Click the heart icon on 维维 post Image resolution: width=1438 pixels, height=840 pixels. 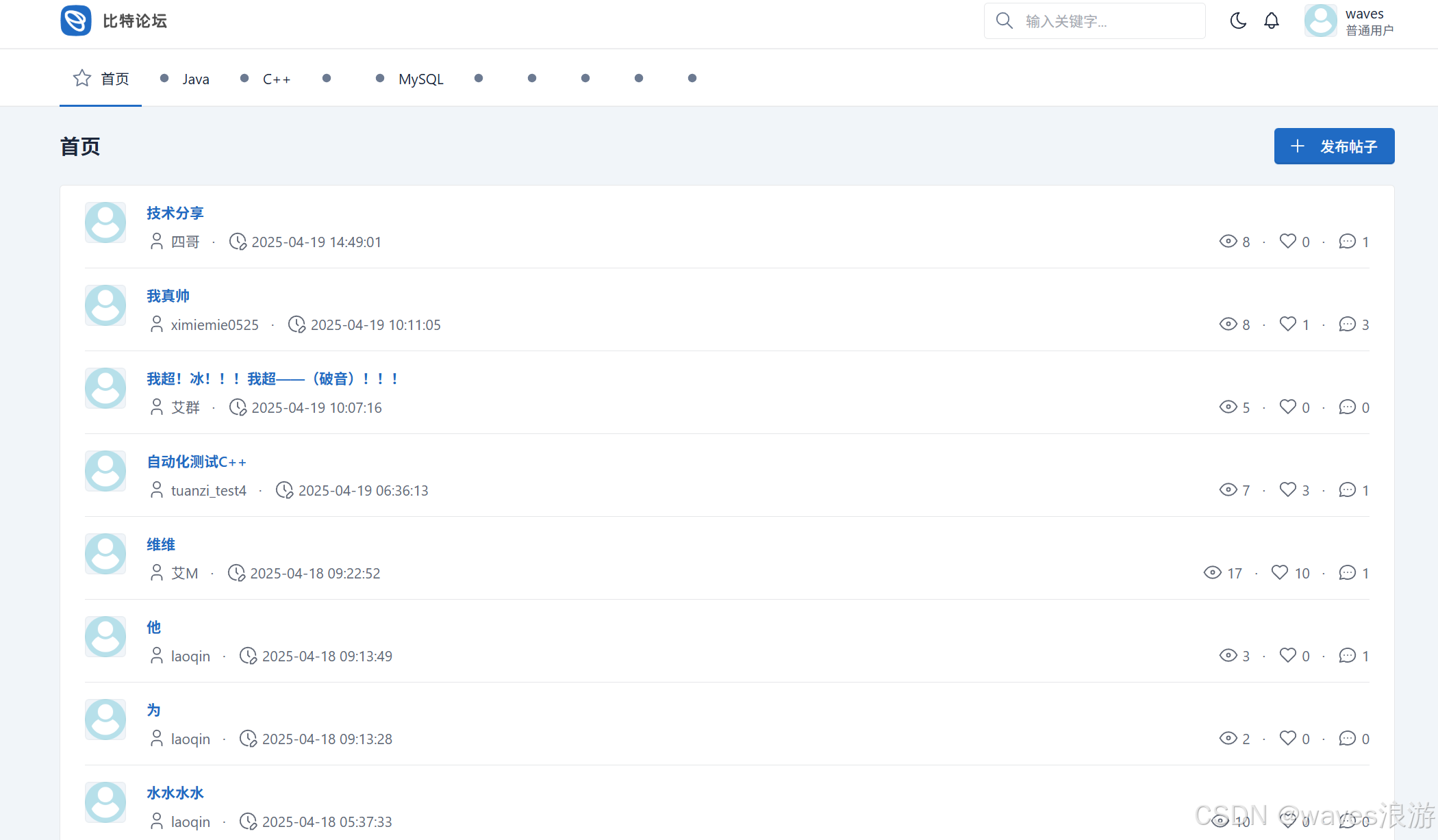(1280, 572)
